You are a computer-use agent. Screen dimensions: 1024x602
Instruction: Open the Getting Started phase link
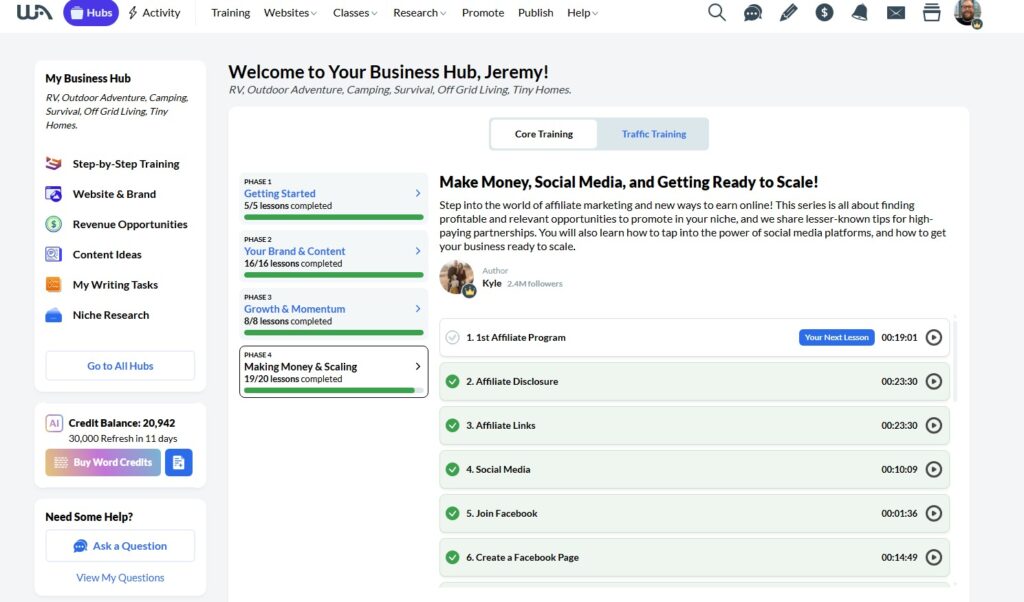(280, 193)
